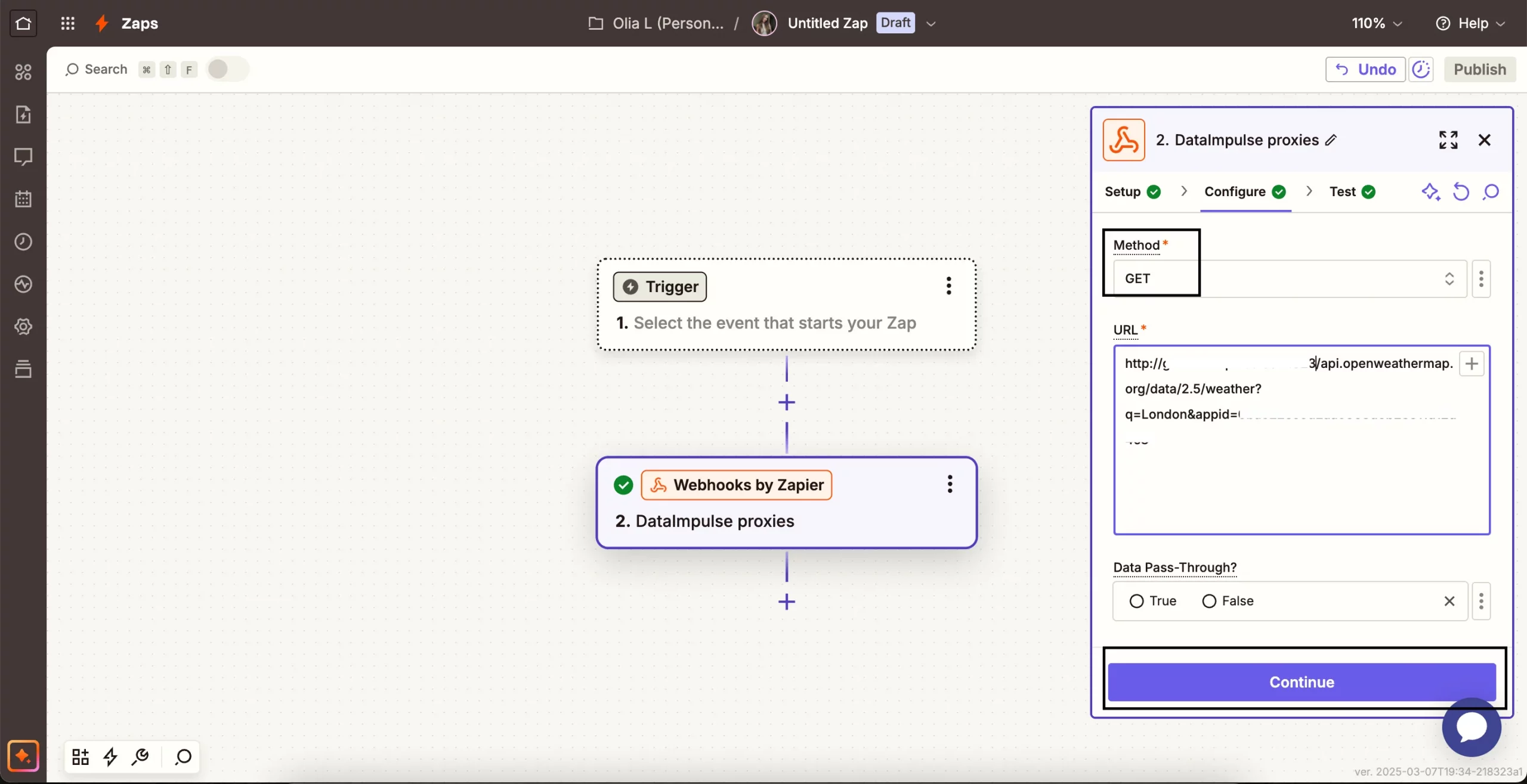Open the activity status icon in sidebar
The height and width of the screenshot is (784, 1527).
click(23, 284)
